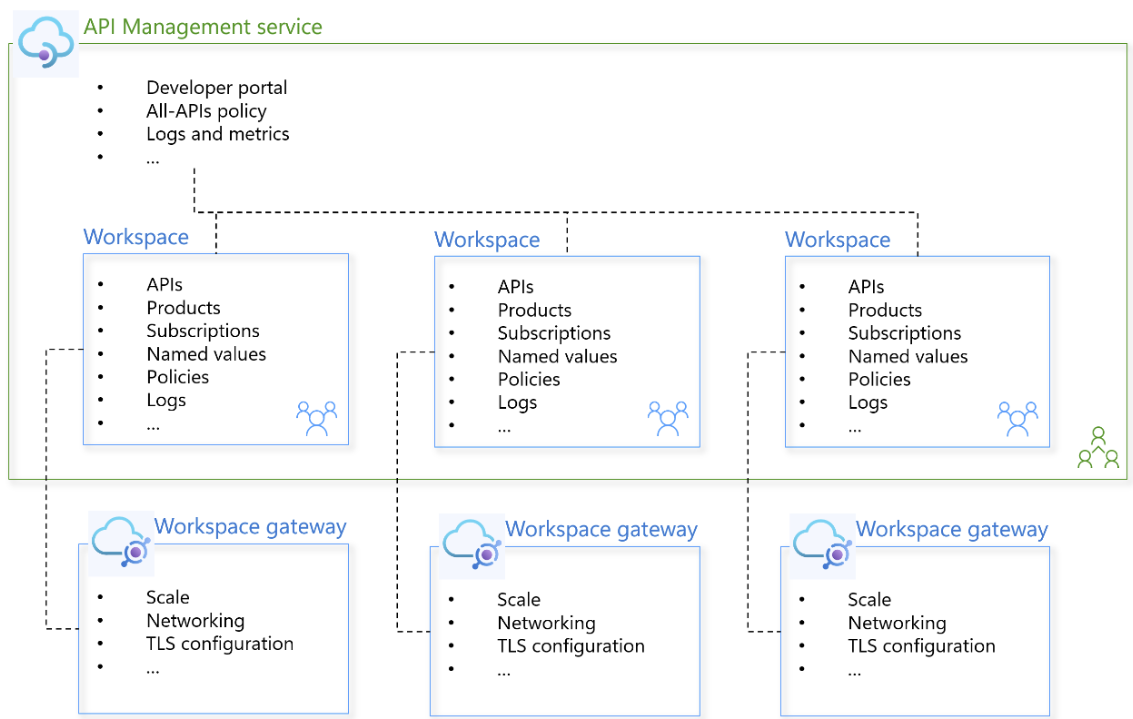Screen dimensions: 1133x719
Task: Toggle Named values in the rightmost Workspace
Action: click(907, 356)
